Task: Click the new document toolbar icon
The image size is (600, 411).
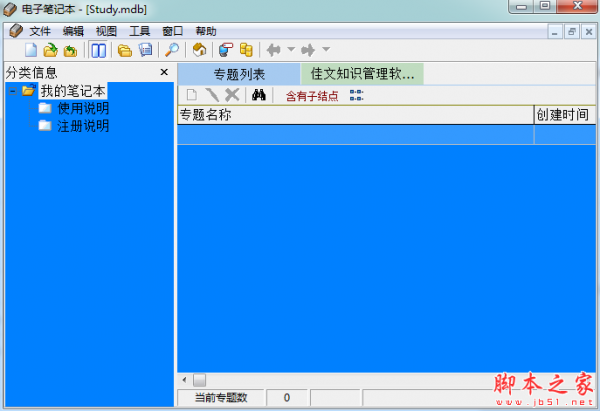Action: (31, 50)
